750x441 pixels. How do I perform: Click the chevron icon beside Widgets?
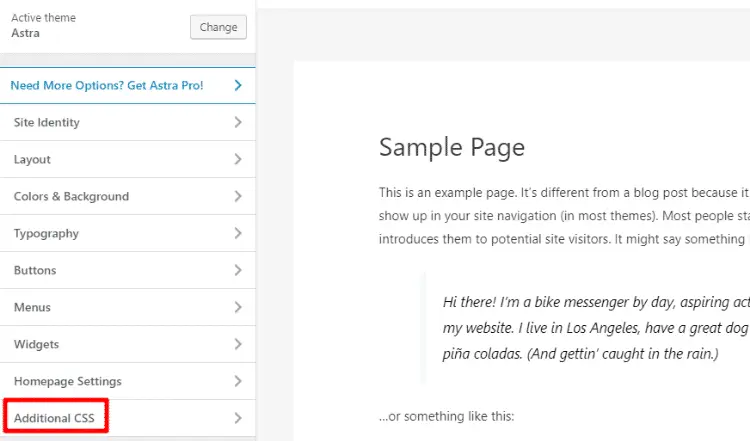click(238, 344)
